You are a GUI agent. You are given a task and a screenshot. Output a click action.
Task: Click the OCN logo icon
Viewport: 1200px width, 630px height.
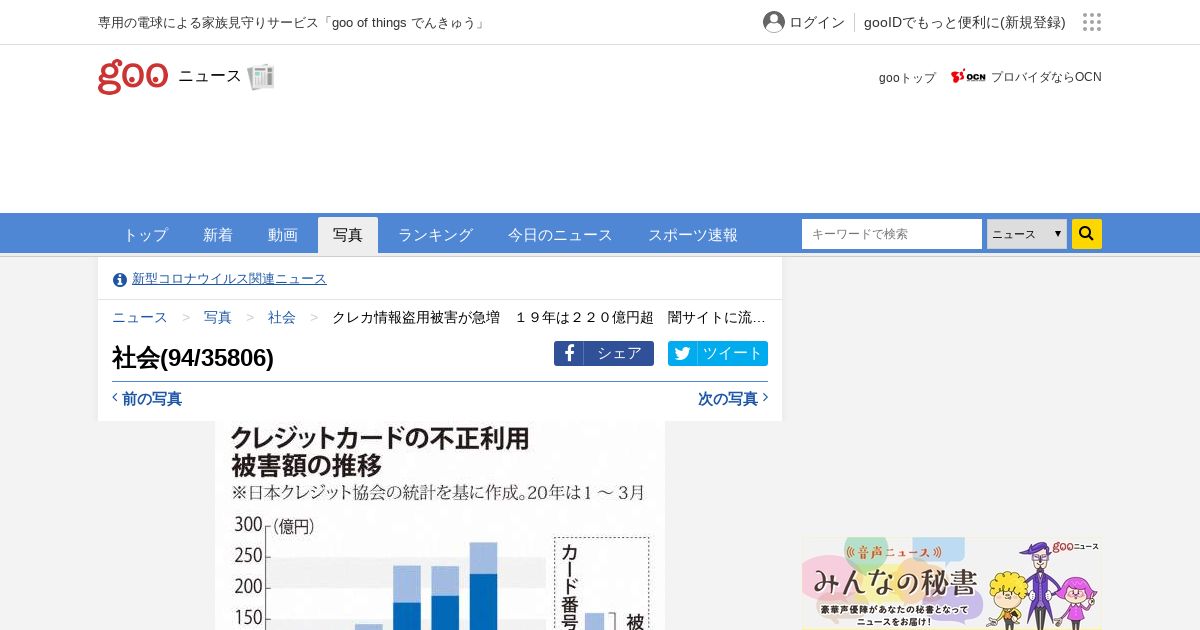(968, 77)
